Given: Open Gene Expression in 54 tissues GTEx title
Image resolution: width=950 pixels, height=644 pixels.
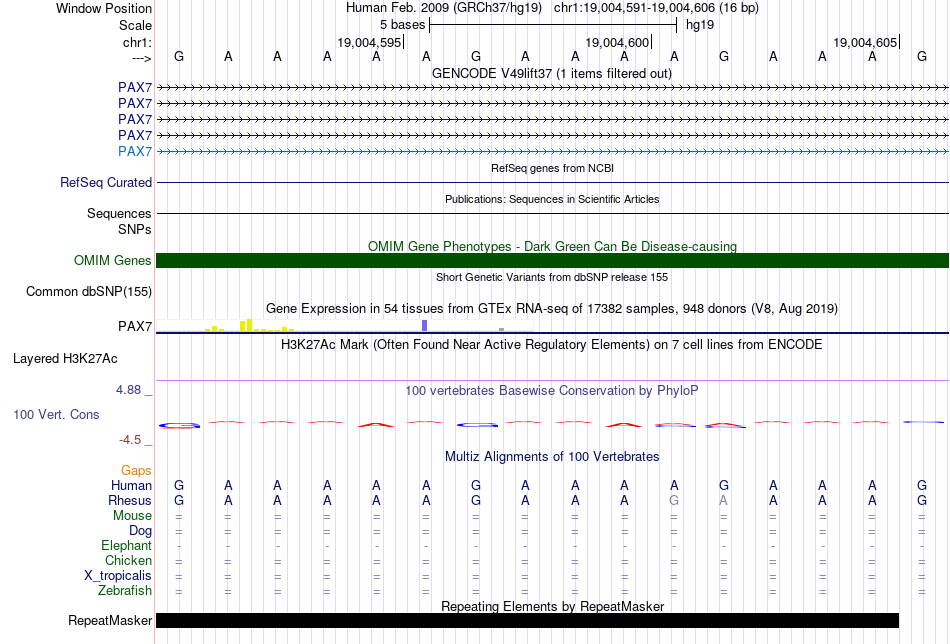Looking at the screenshot, I should click(552, 308).
